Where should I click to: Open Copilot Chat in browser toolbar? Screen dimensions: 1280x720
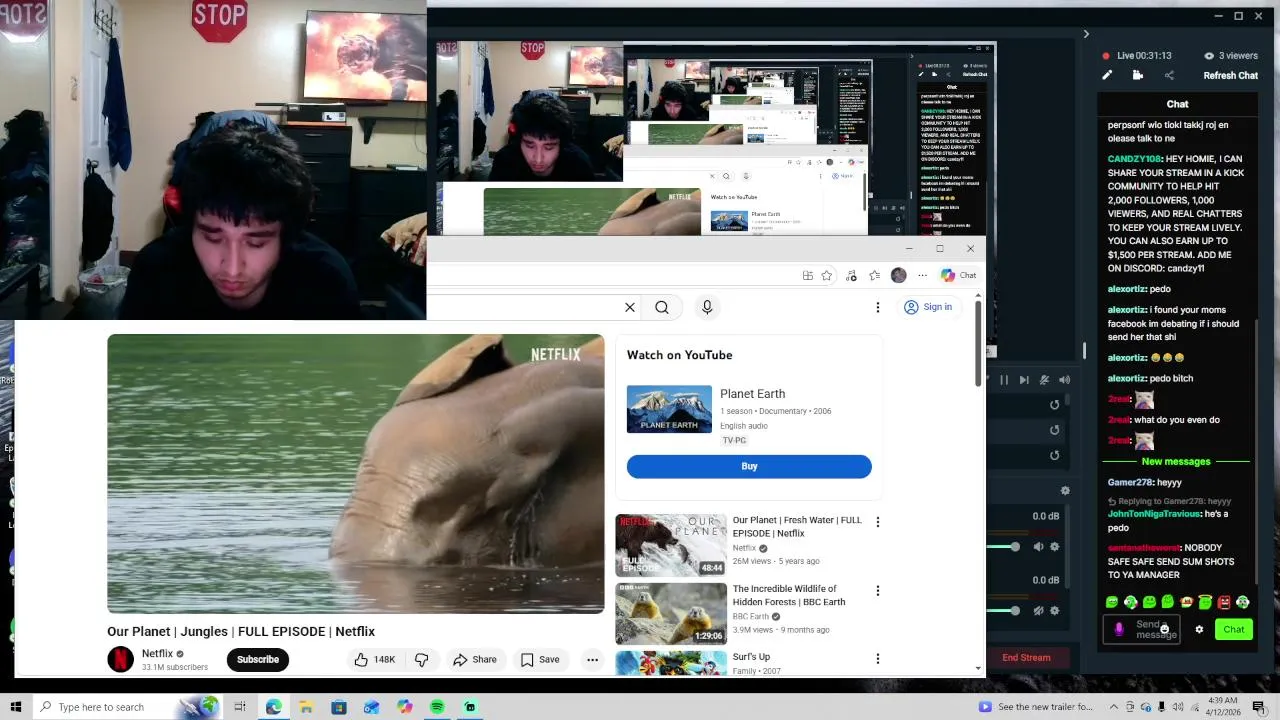pyautogui.click(x=958, y=276)
